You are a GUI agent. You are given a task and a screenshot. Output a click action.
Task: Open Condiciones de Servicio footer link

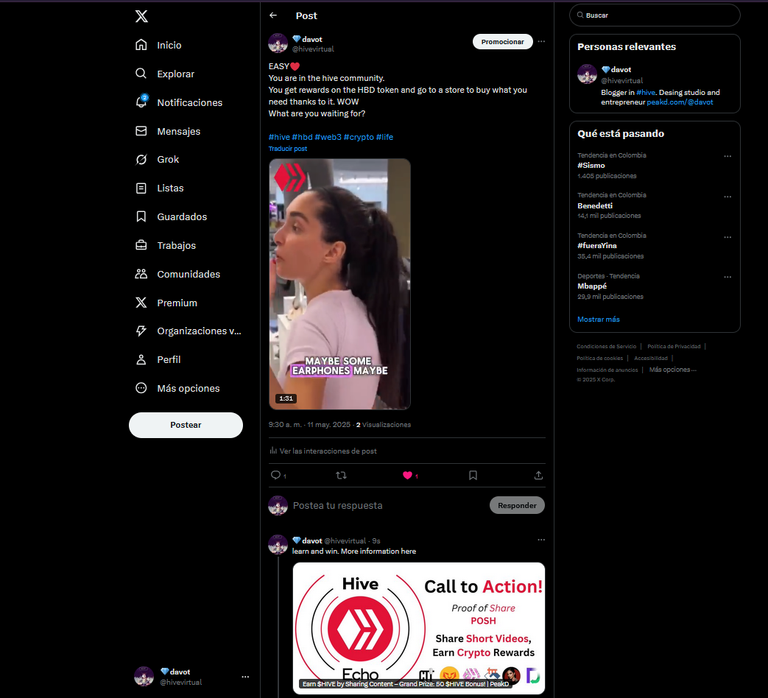point(606,346)
